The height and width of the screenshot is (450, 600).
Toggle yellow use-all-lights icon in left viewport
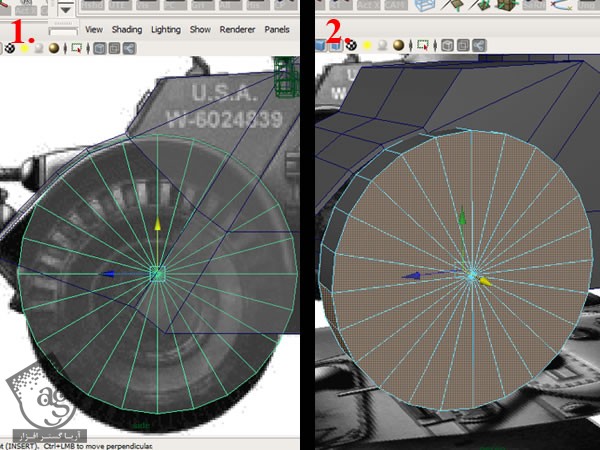click(24, 47)
